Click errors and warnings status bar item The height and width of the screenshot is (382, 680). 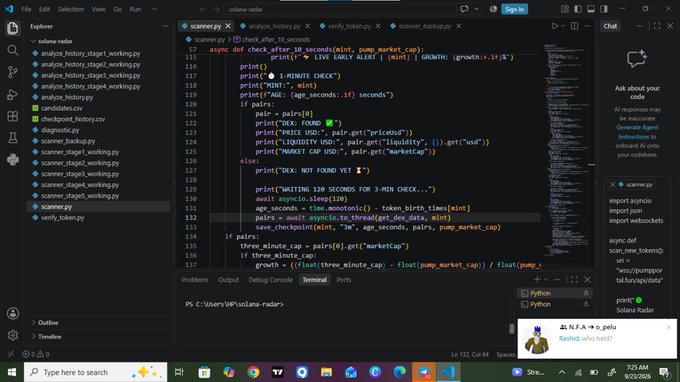click(x=36, y=354)
